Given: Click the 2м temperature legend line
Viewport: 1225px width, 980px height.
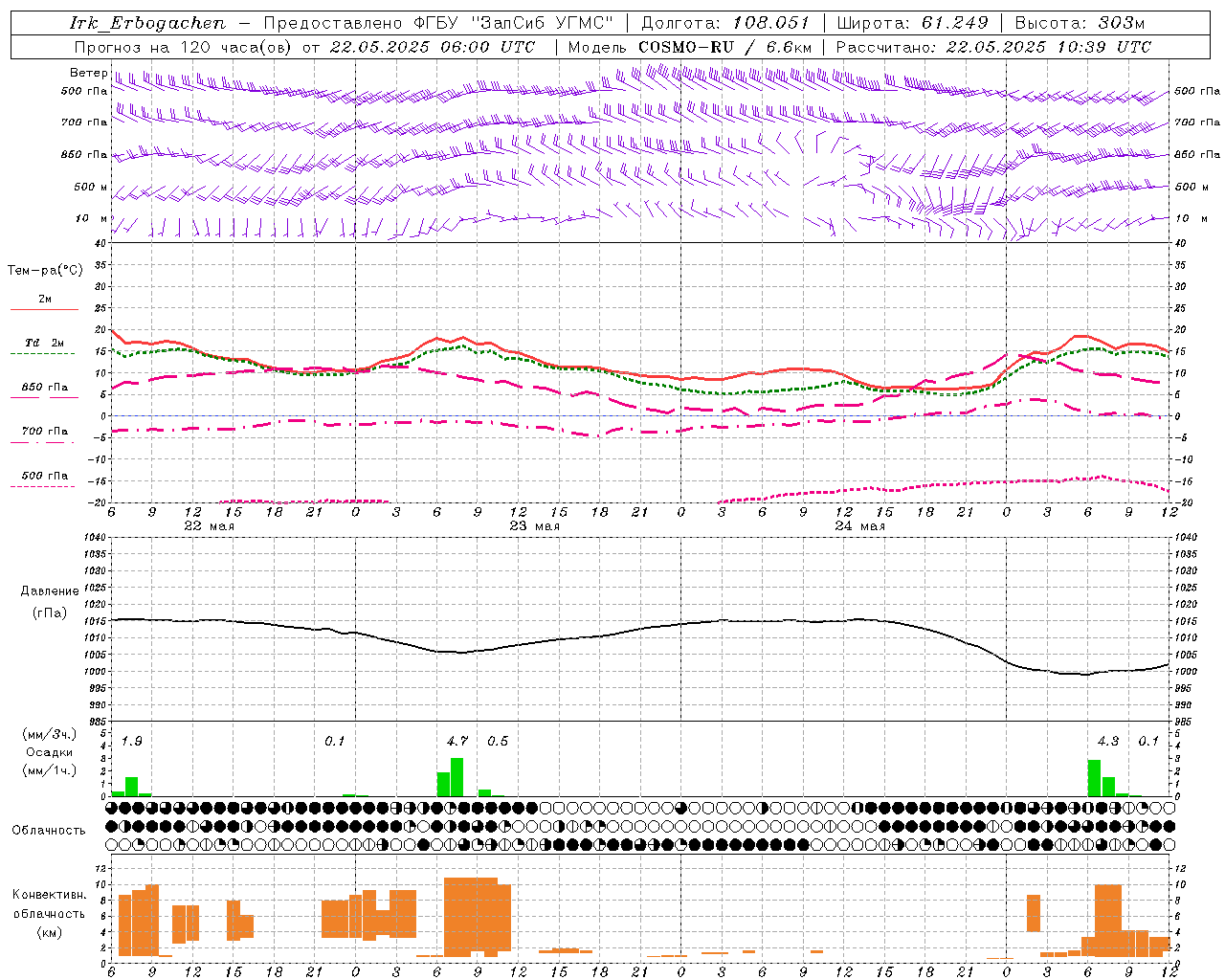Looking at the screenshot, I should click(x=44, y=310).
